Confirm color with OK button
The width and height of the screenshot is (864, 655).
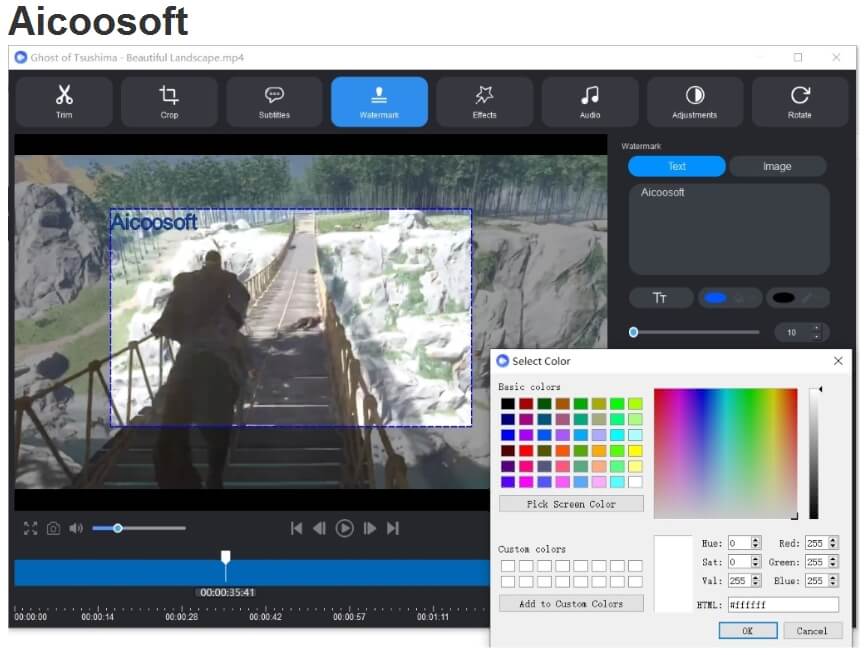click(x=748, y=631)
